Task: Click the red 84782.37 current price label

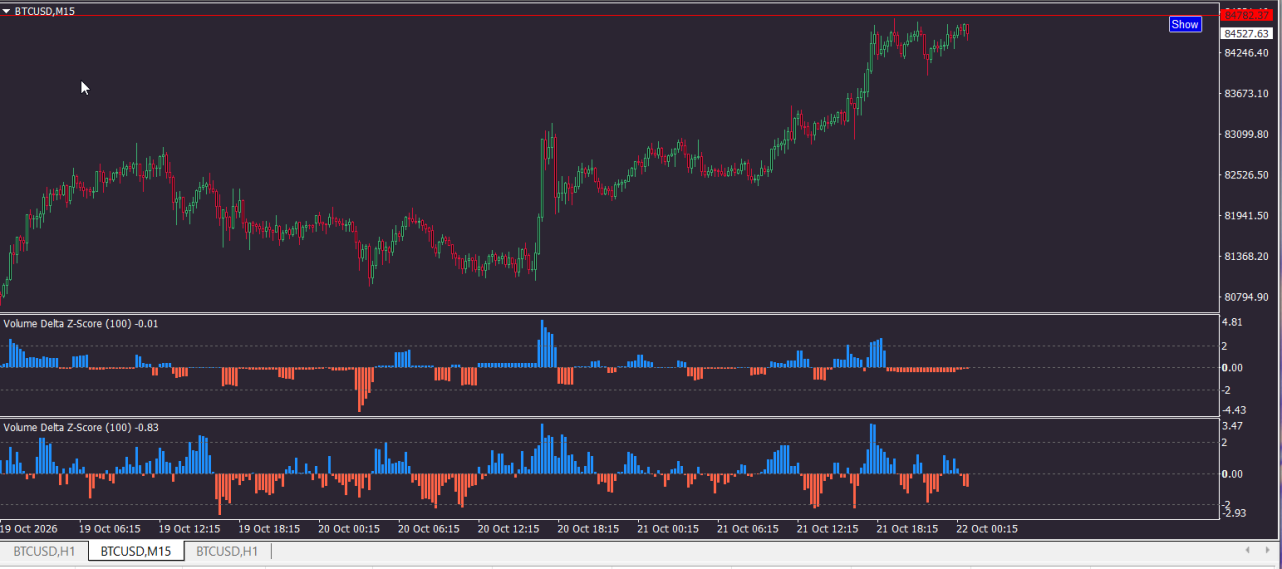Action: [1246, 15]
